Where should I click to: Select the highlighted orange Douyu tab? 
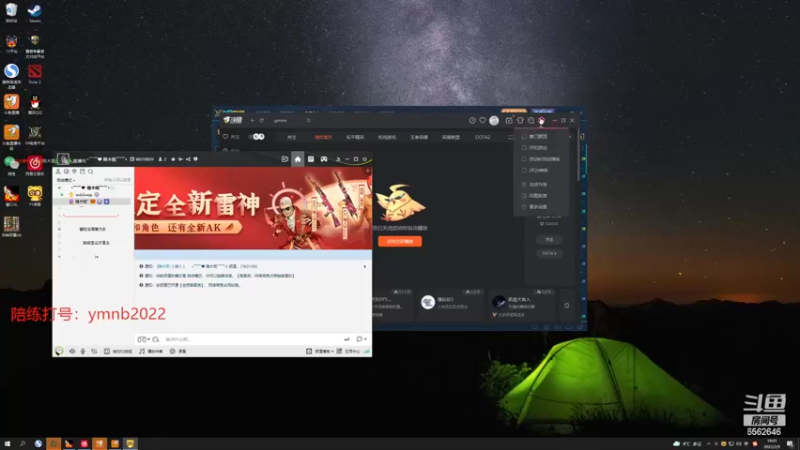pyautogui.click(x=323, y=137)
